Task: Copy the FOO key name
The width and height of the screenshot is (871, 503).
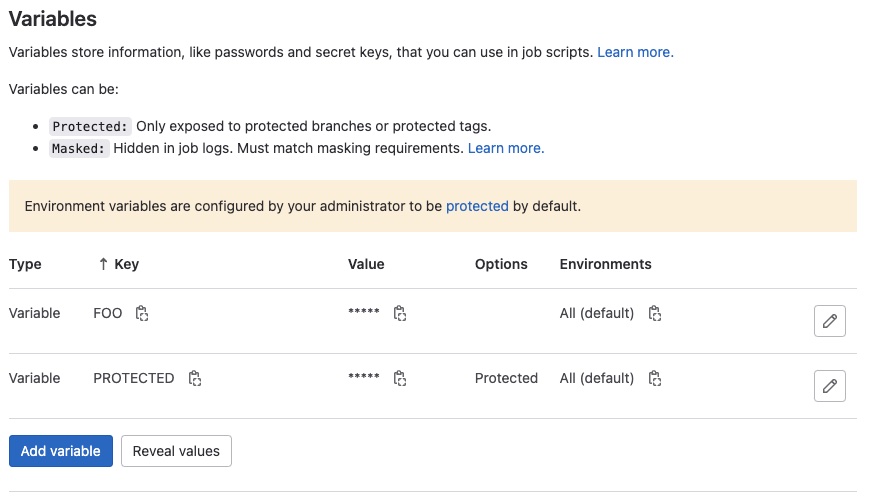Action: [x=142, y=314]
